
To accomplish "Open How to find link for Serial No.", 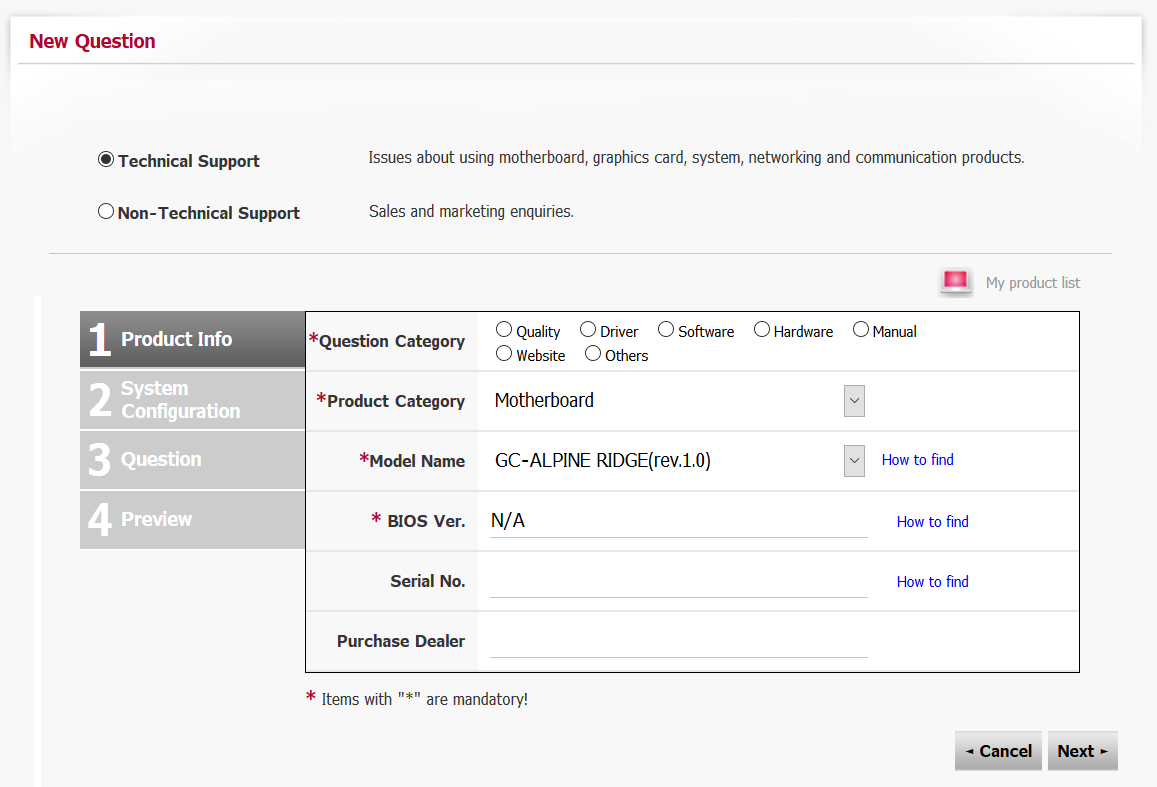I will point(933,581).
